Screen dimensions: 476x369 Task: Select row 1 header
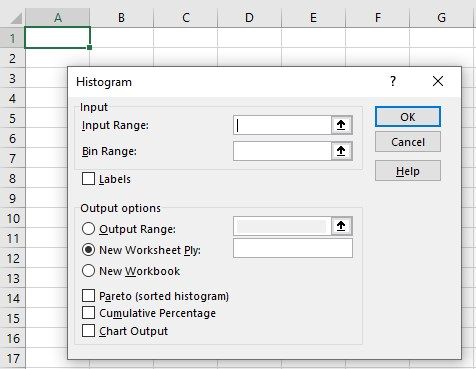tap(12, 38)
